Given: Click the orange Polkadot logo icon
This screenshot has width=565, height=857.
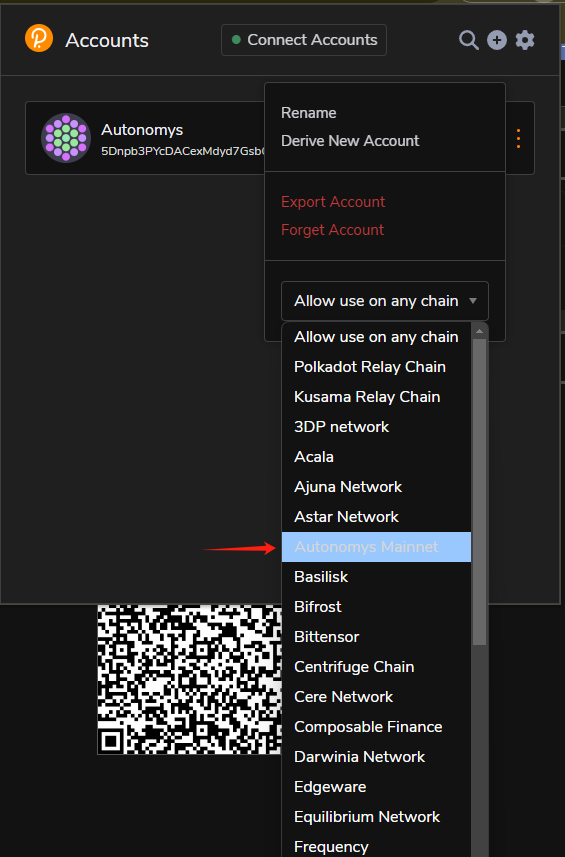Looking at the screenshot, I should pyautogui.click(x=39, y=38).
